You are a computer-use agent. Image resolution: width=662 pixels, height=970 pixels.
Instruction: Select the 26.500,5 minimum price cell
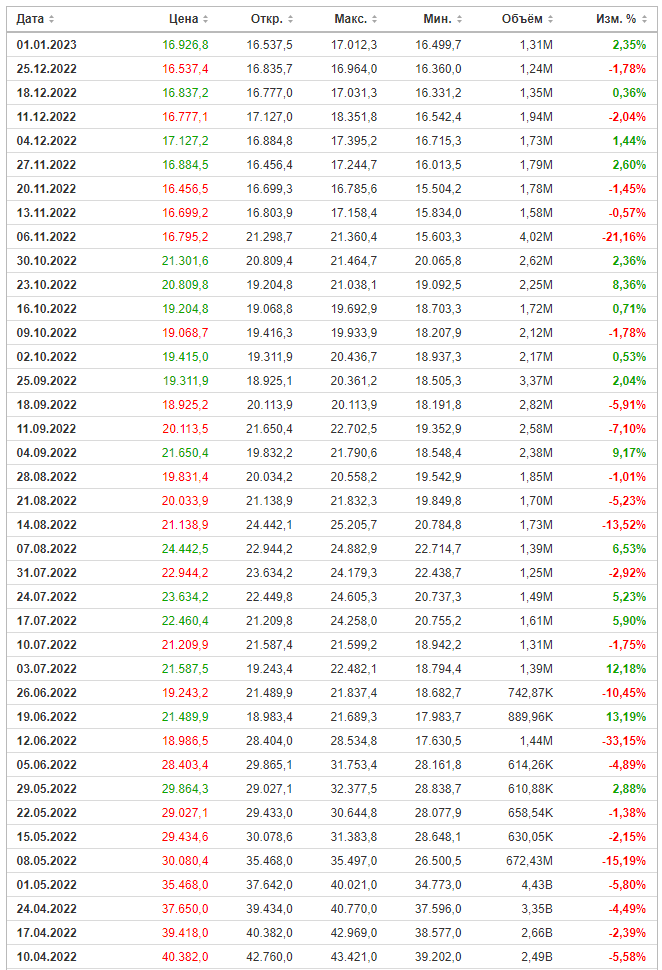[438, 861]
